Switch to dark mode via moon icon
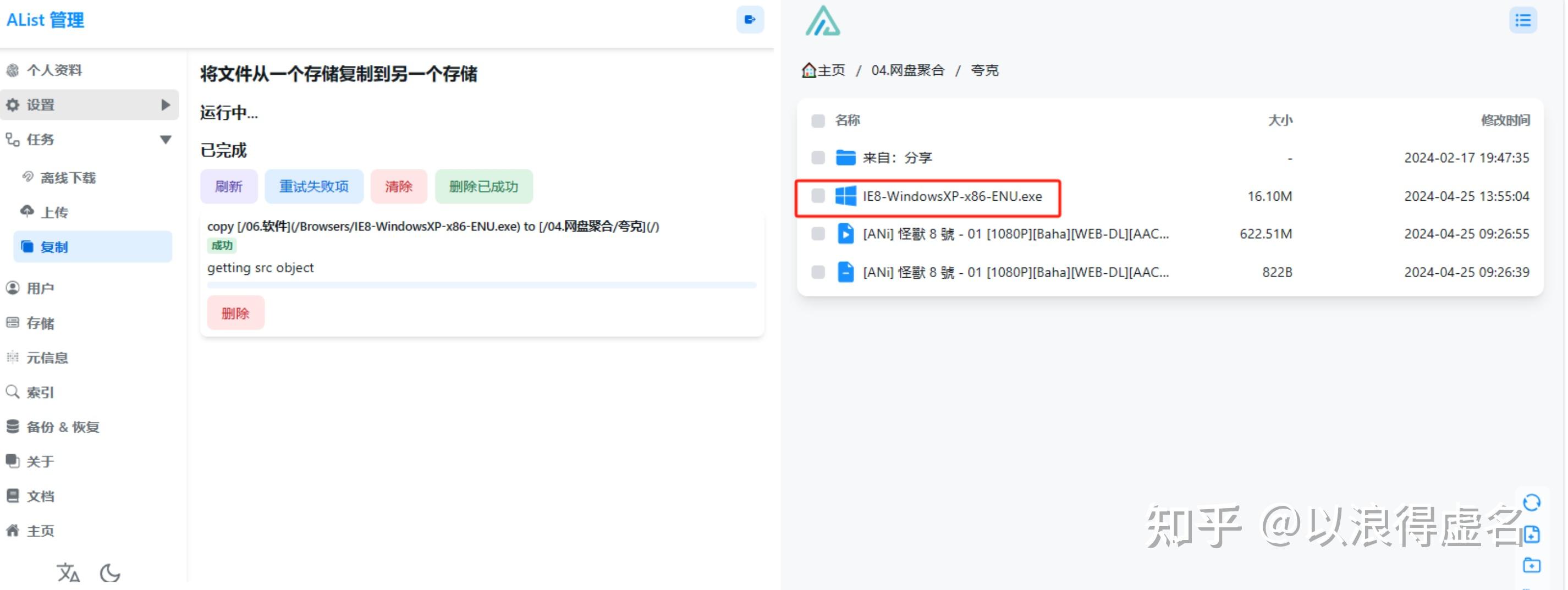 [x=108, y=573]
